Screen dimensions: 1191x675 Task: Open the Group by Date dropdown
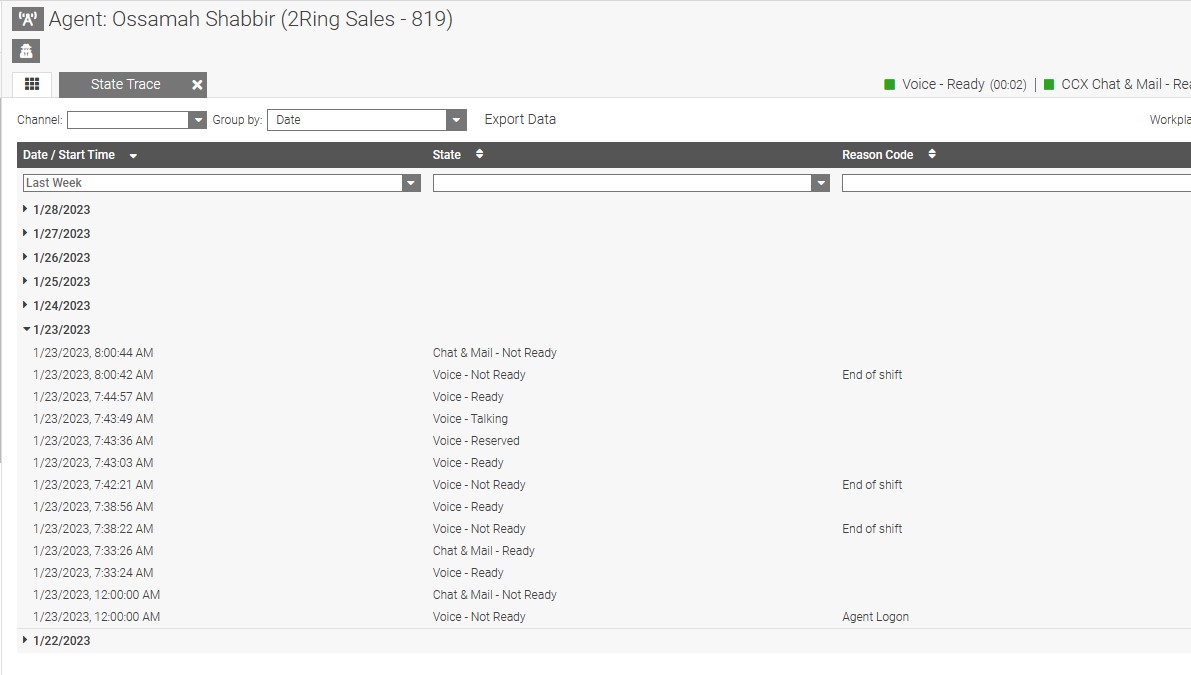coord(456,120)
